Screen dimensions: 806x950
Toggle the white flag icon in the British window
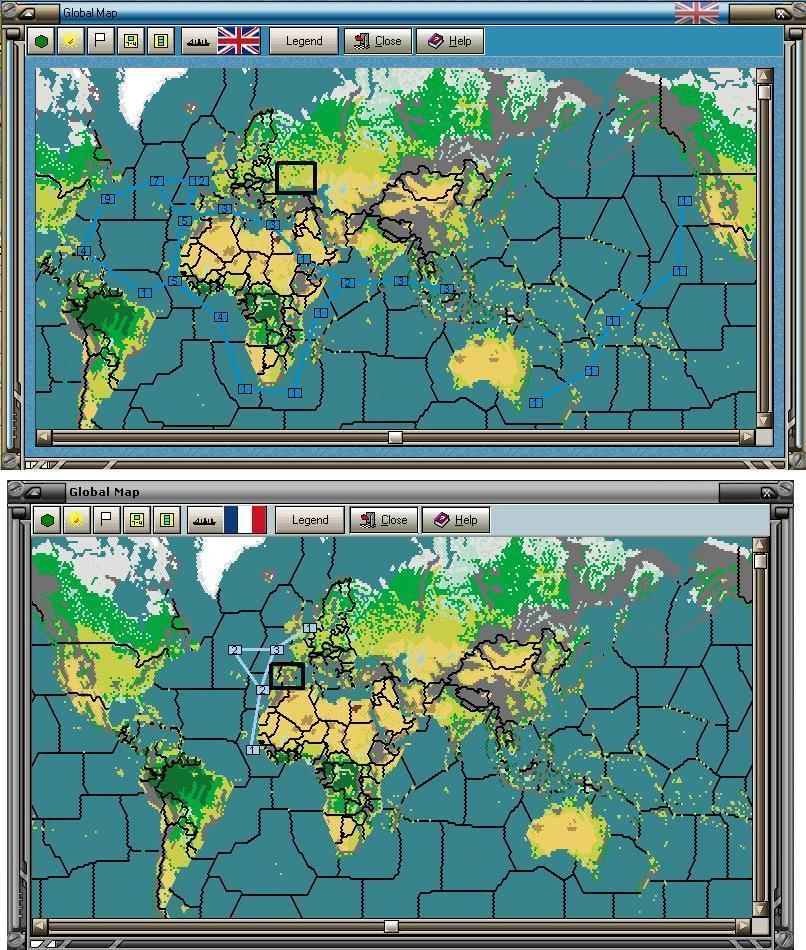(101, 41)
